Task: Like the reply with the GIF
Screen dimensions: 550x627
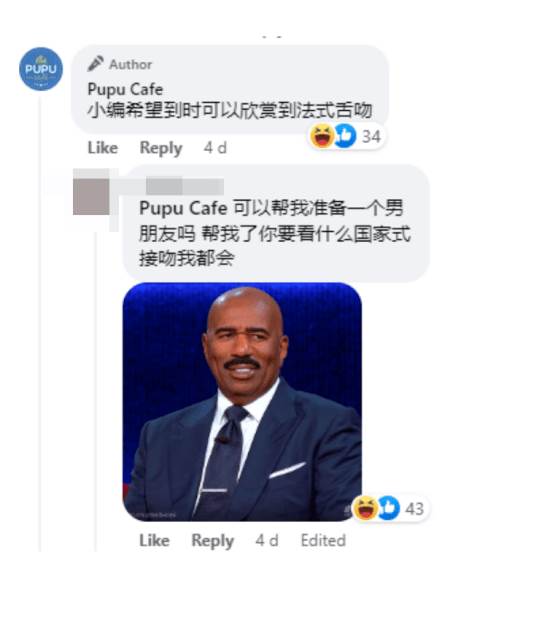Action: point(154,541)
